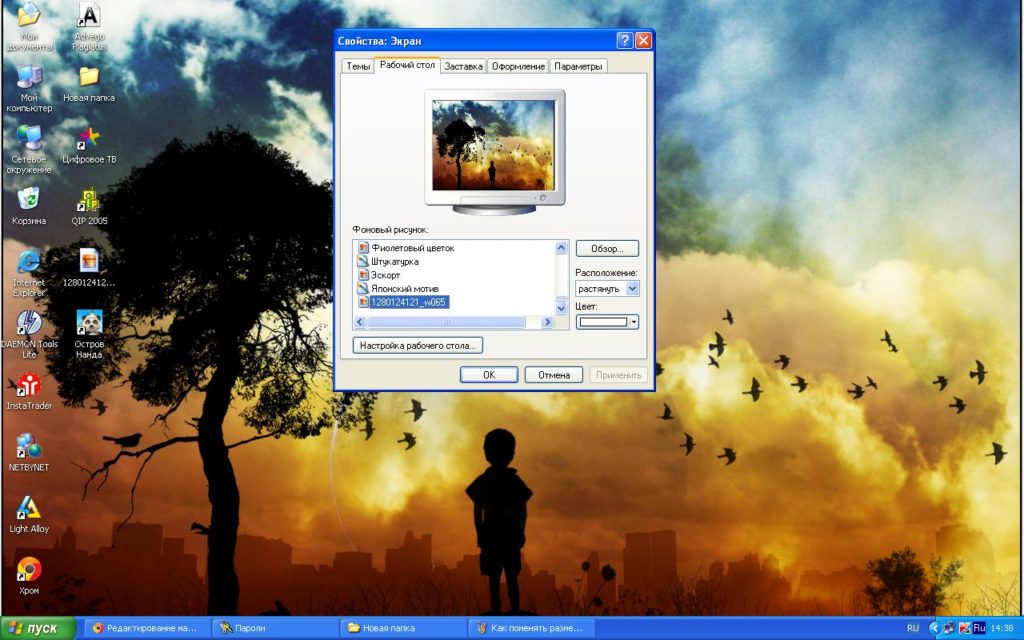Select the QIP 2005 desktop shortcut

click(89, 207)
